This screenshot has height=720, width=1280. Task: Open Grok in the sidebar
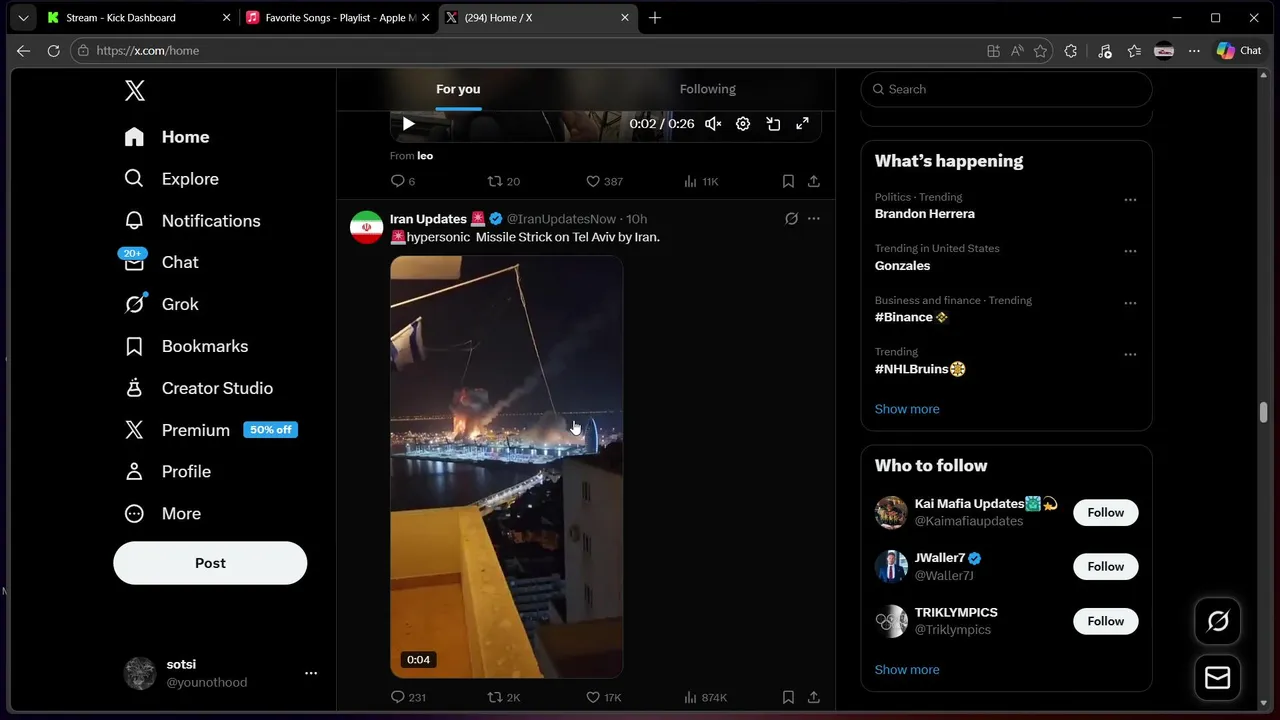click(x=162, y=304)
